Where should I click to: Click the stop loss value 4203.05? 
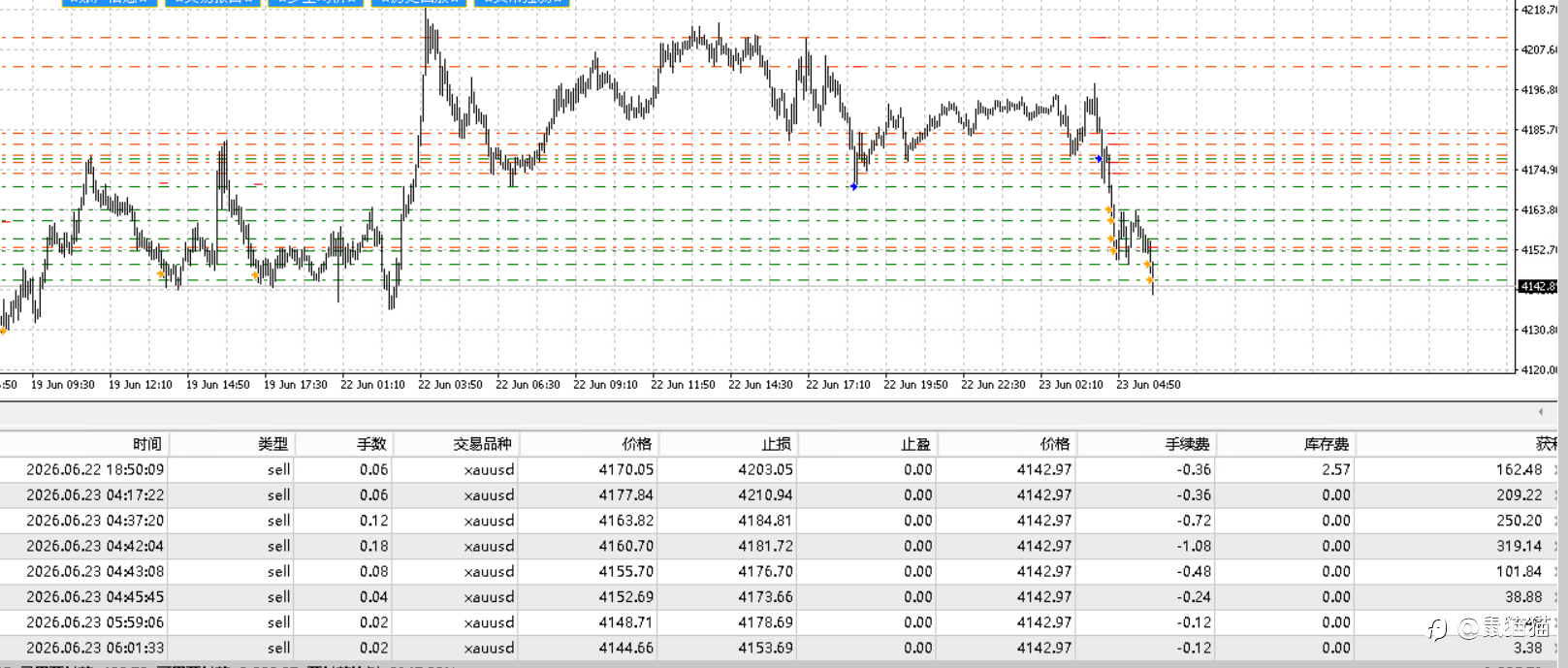point(765,469)
